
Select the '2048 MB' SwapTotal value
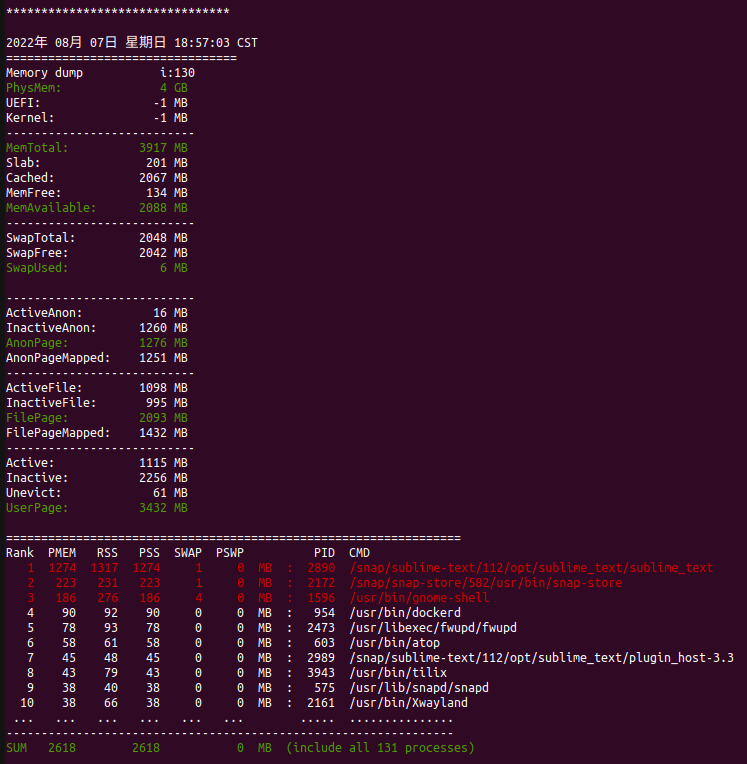tap(163, 238)
